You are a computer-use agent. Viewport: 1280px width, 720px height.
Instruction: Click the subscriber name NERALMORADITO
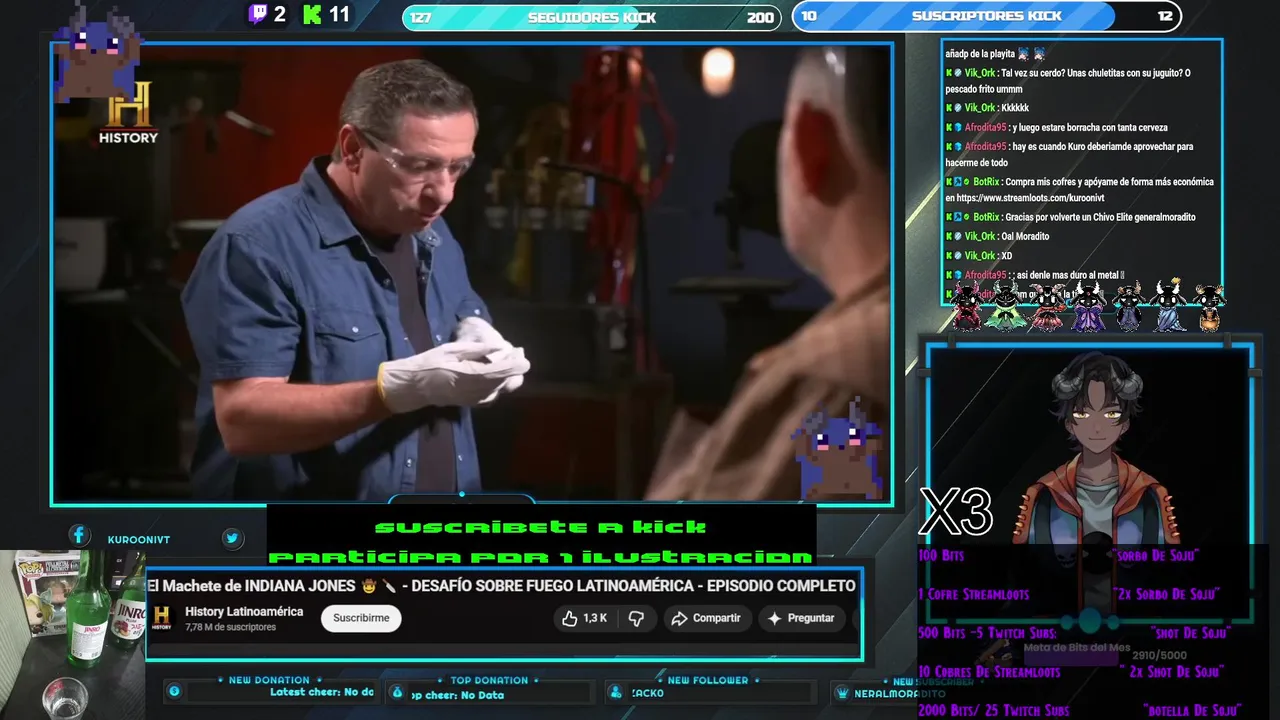click(900, 694)
